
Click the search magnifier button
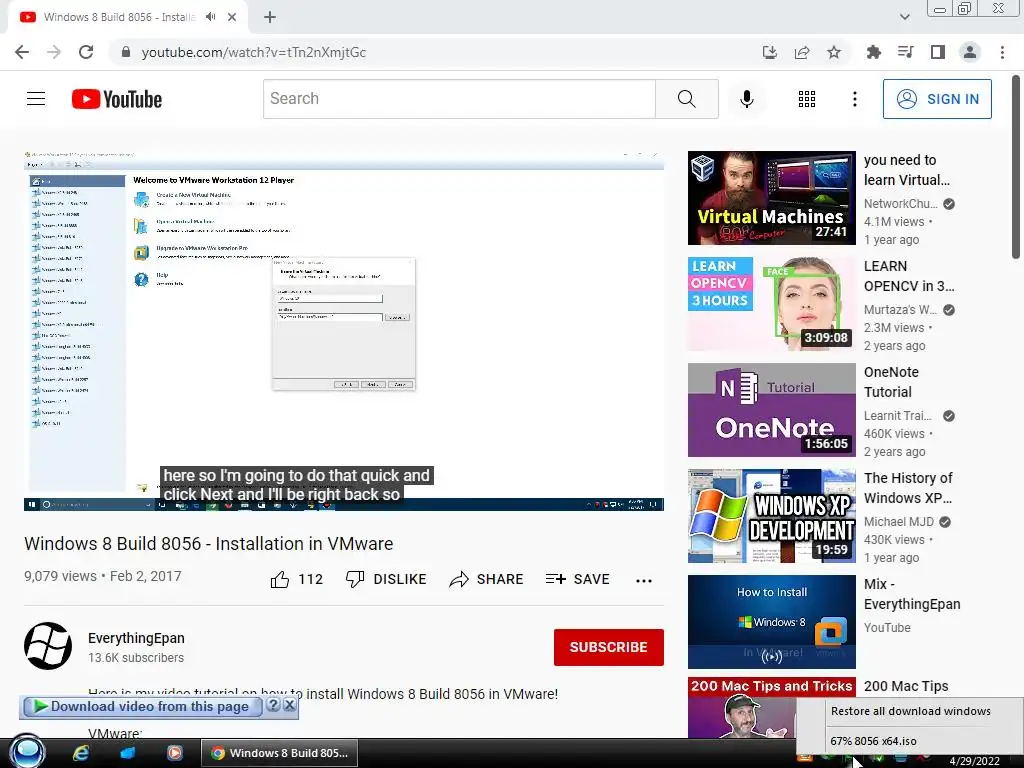686,99
